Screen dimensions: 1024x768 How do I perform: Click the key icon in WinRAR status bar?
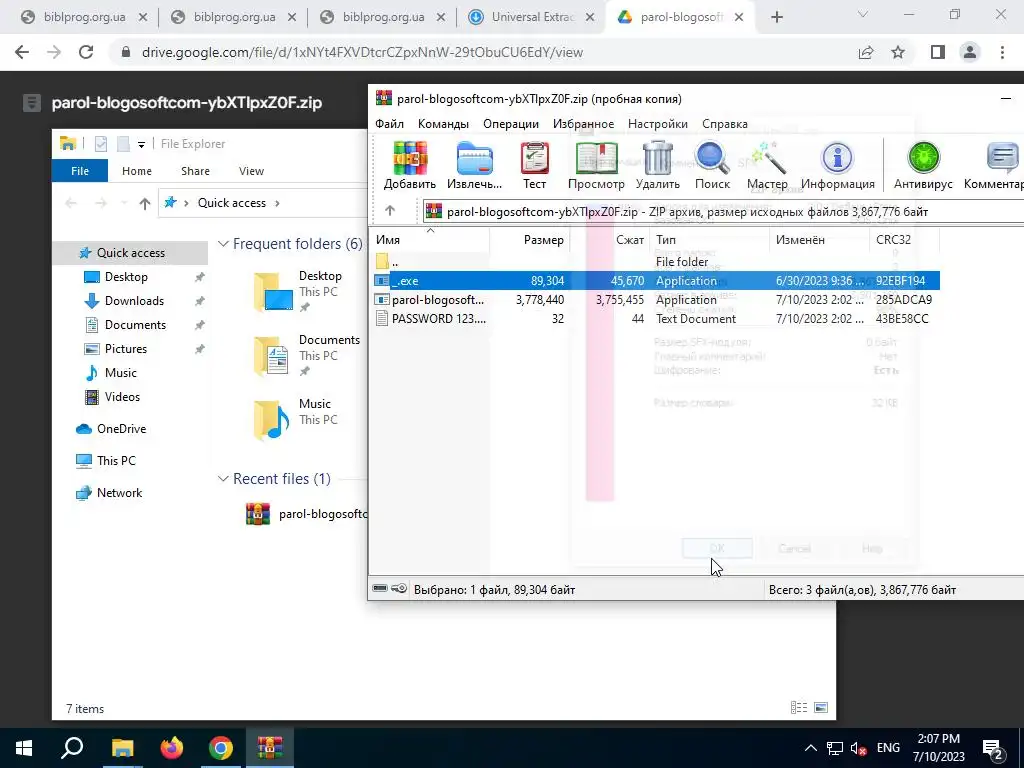pyautogui.click(x=399, y=588)
